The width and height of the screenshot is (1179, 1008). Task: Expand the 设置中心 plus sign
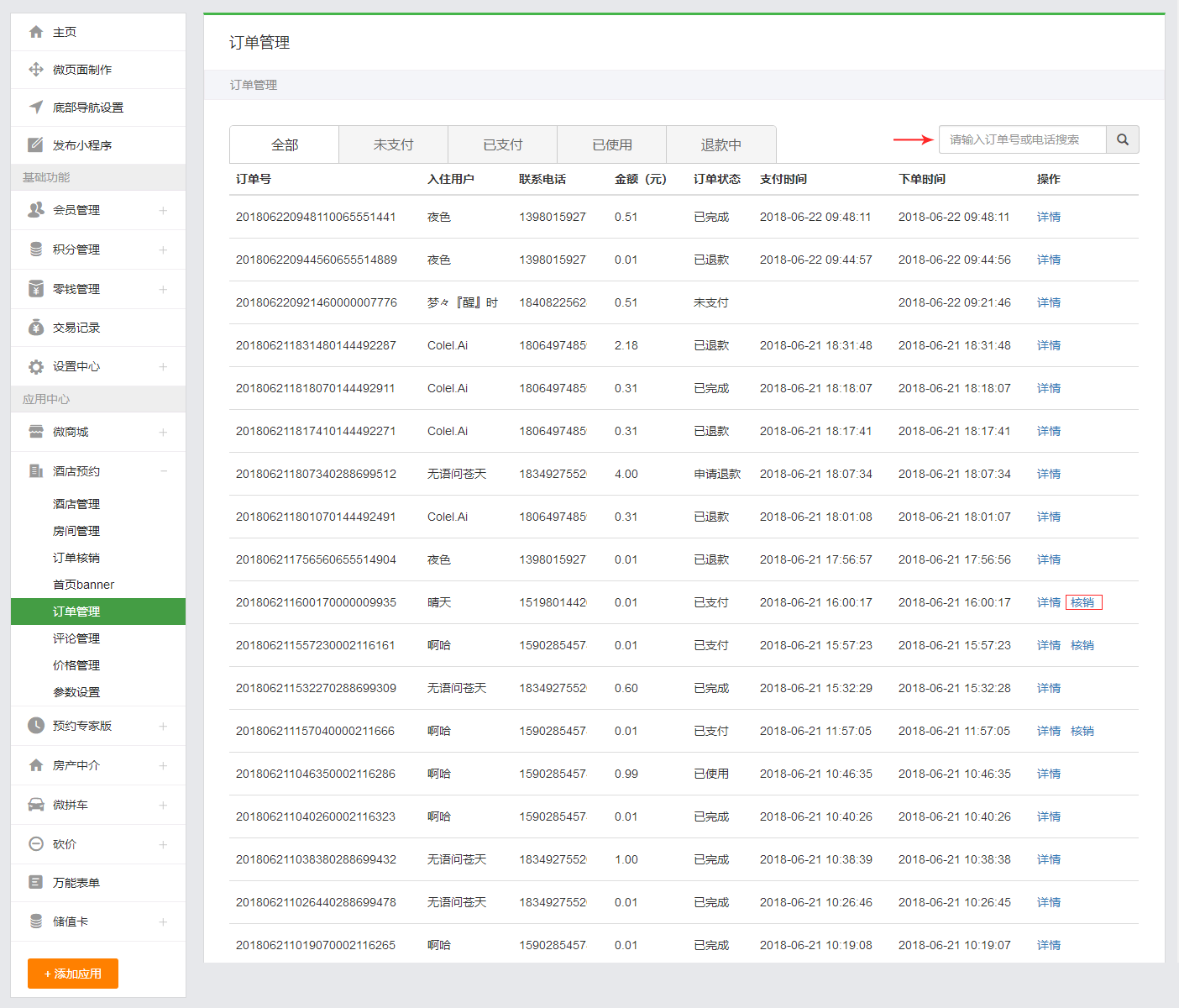coord(163,367)
